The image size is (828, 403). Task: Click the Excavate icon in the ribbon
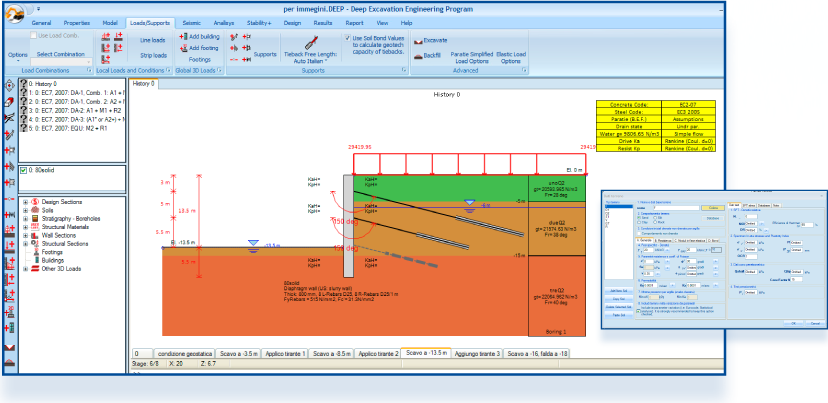(x=417, y=41)
